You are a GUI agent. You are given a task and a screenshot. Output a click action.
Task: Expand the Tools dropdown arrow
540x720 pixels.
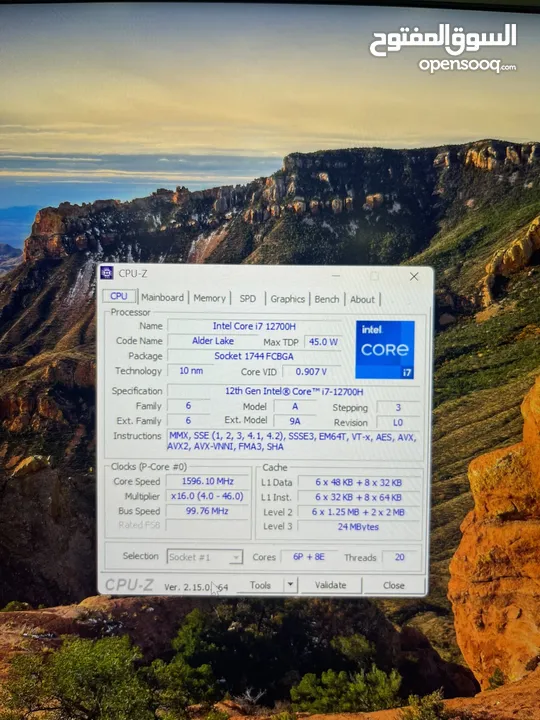(x=290, y=585)
